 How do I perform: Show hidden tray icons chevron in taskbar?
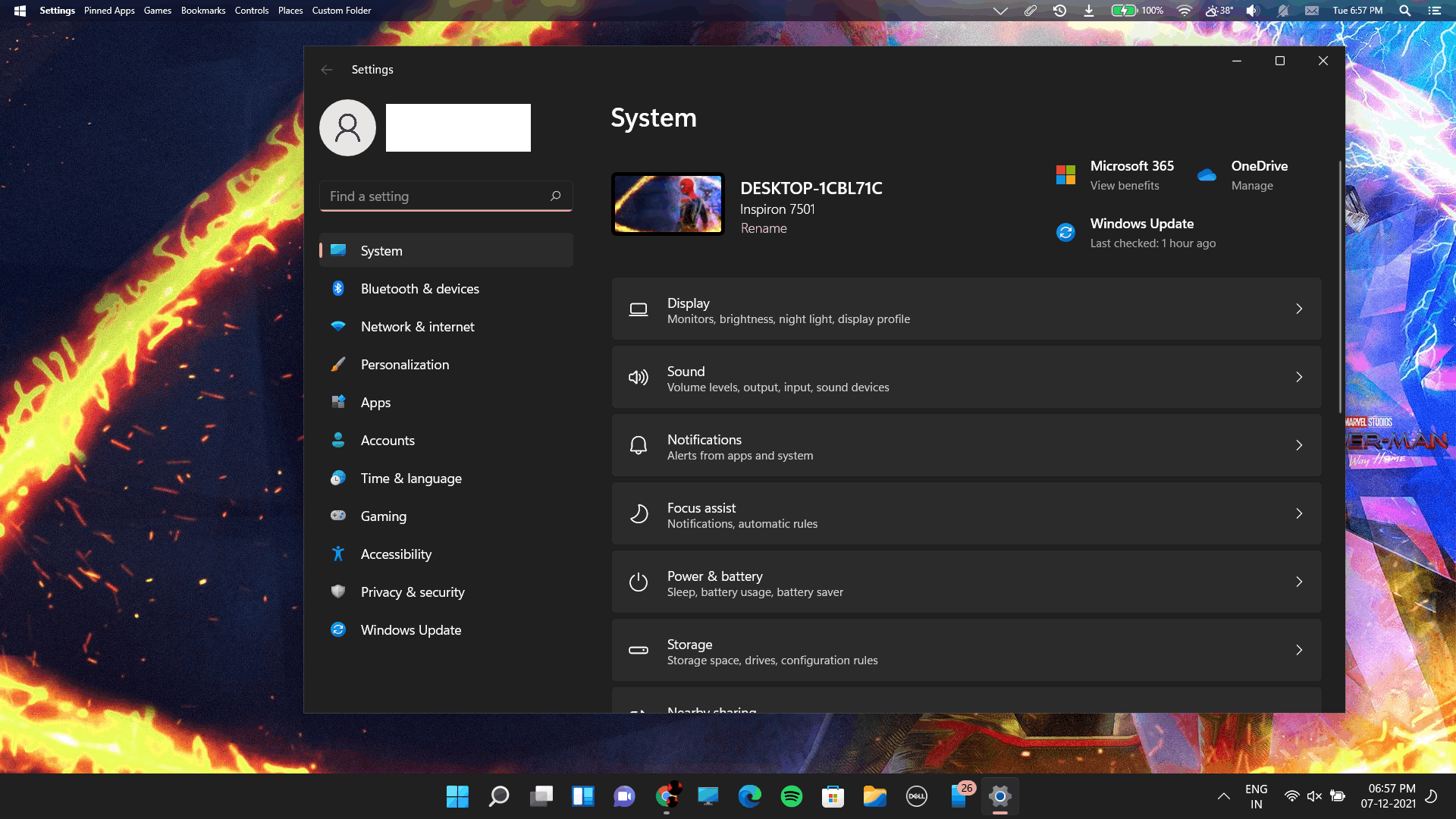[x=1223, y=796]
